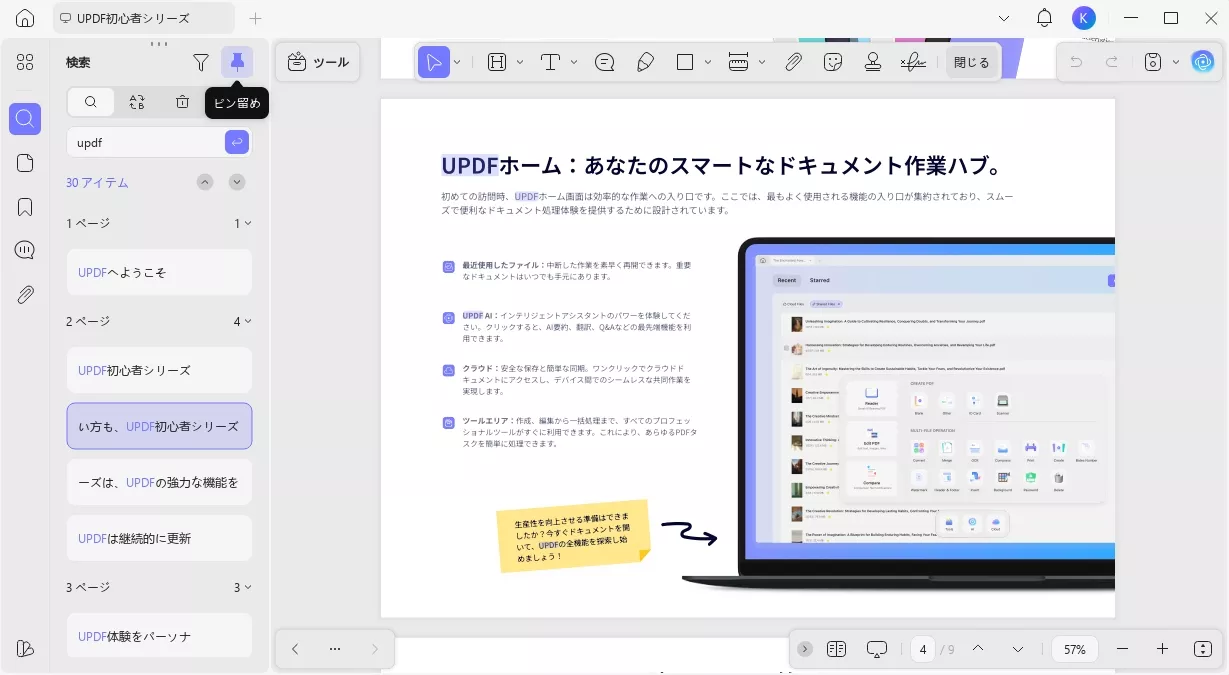Open the comments panel in sidebar
Image resolution: width=1229 pixels, height=675 pixels.
click(x=25, y=250)
